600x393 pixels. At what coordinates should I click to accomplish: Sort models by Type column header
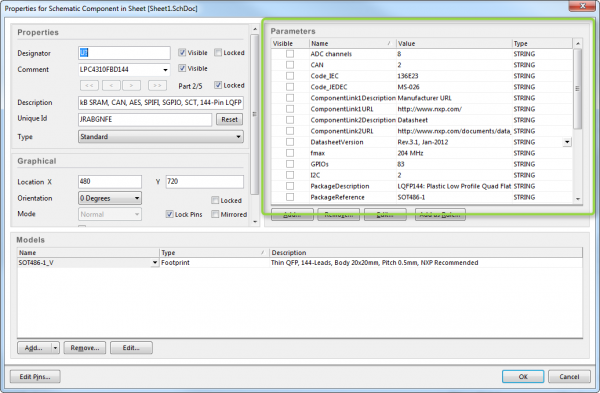point(214,253)
